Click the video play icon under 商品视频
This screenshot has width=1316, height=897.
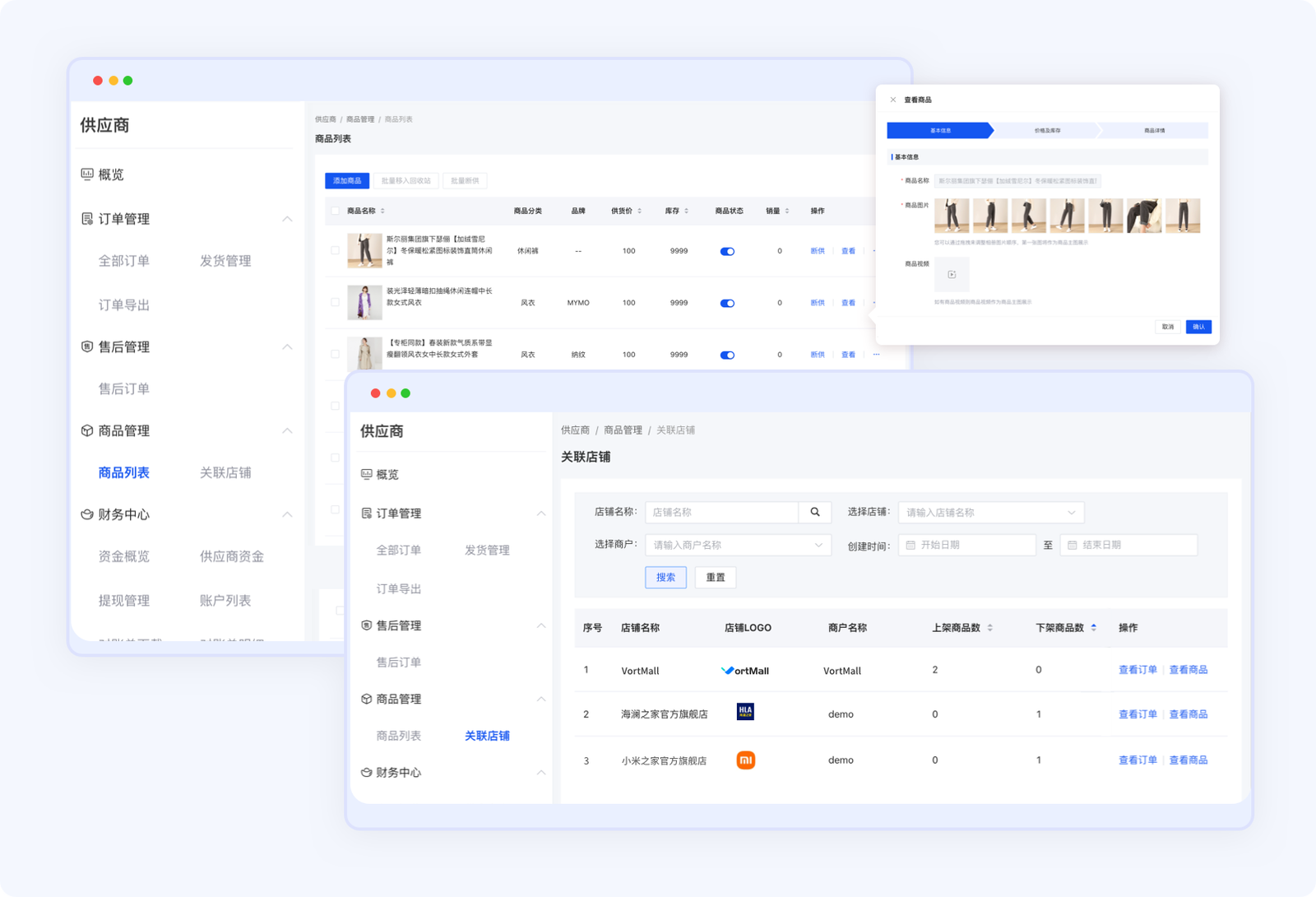pos(952,275)
